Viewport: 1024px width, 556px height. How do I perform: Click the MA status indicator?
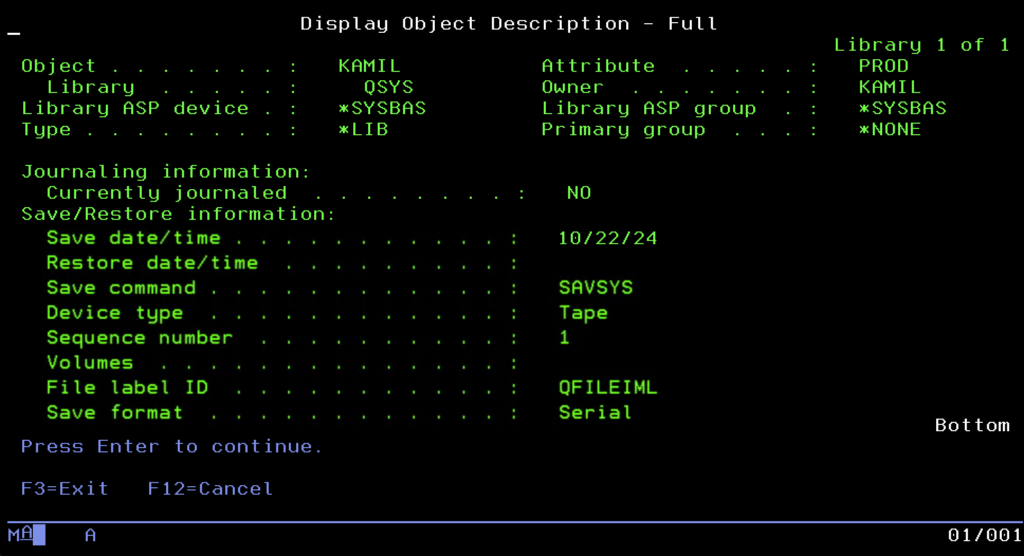(20, 536)
